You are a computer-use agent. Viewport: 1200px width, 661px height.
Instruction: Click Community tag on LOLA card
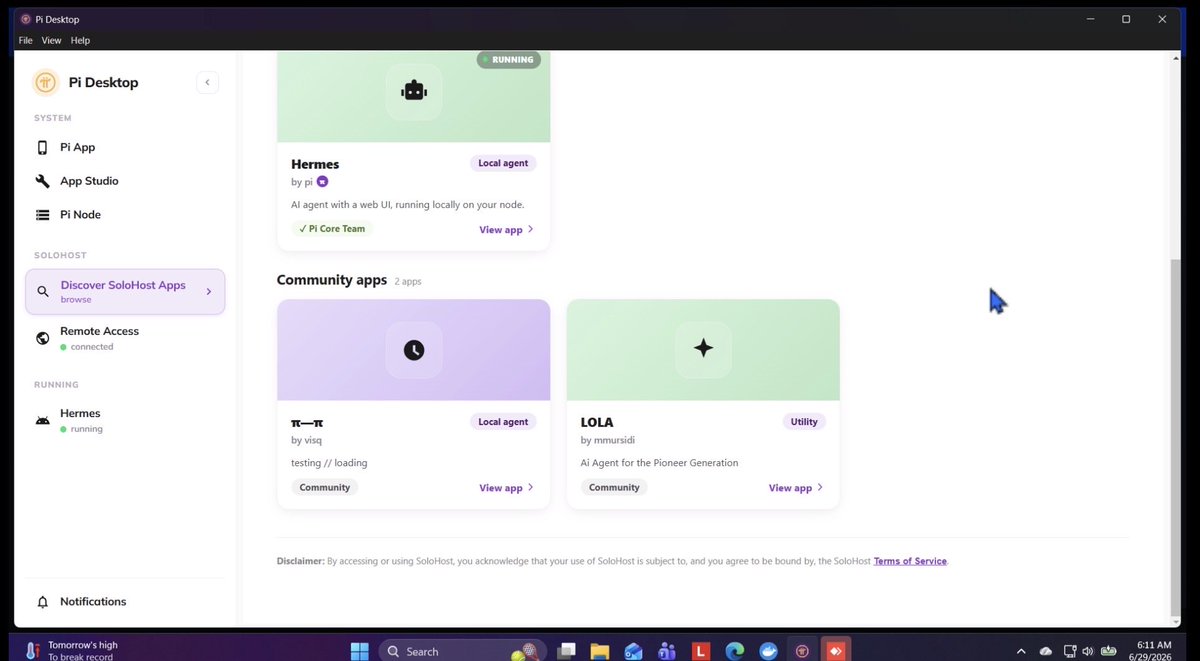tap(614, 488)
